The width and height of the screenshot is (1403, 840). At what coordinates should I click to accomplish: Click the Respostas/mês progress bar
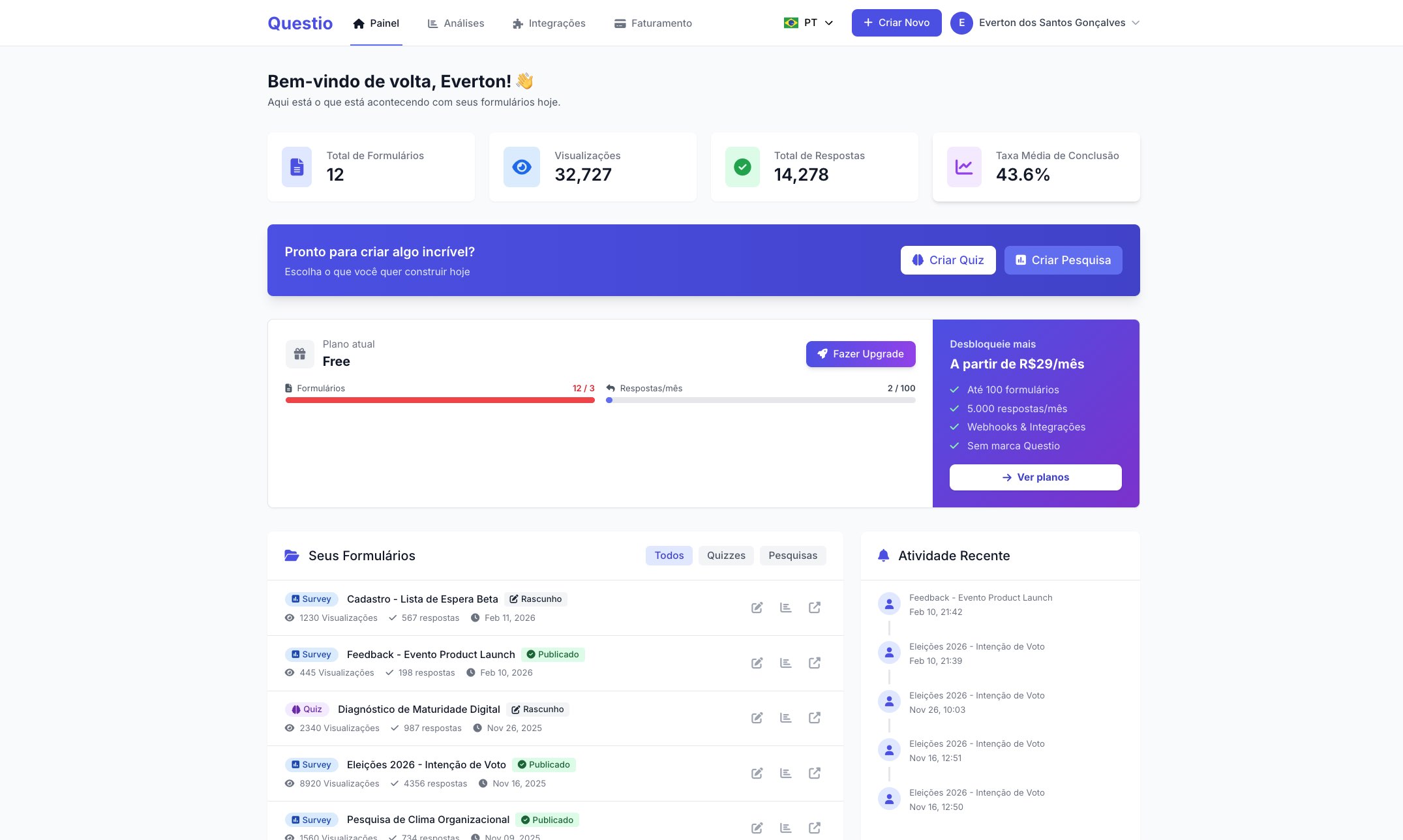[761, 400]
